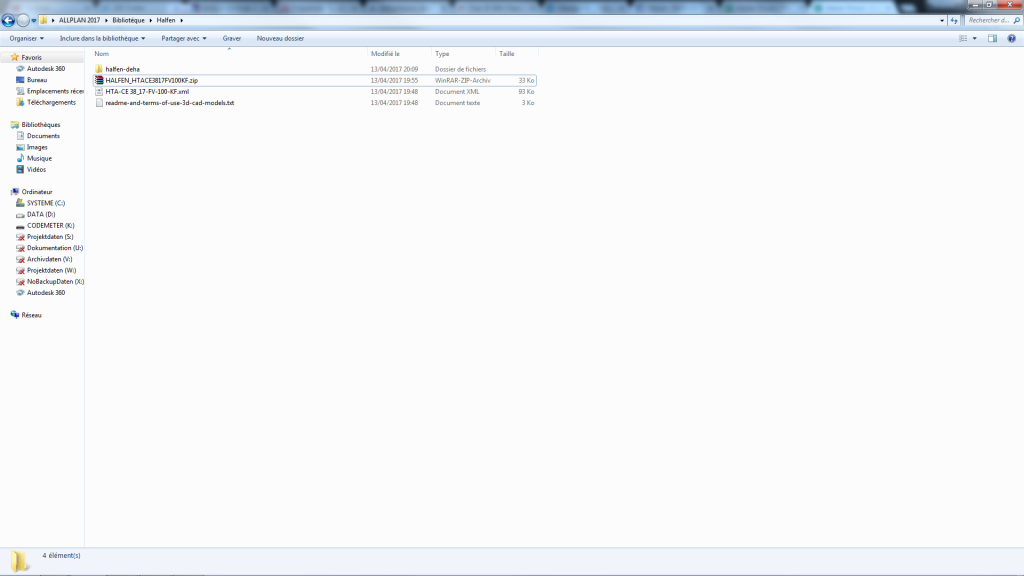Viewport: 1024px width, 576px height.
Task: Open help with the question mark icon
Action: (x=1011, y=39)
